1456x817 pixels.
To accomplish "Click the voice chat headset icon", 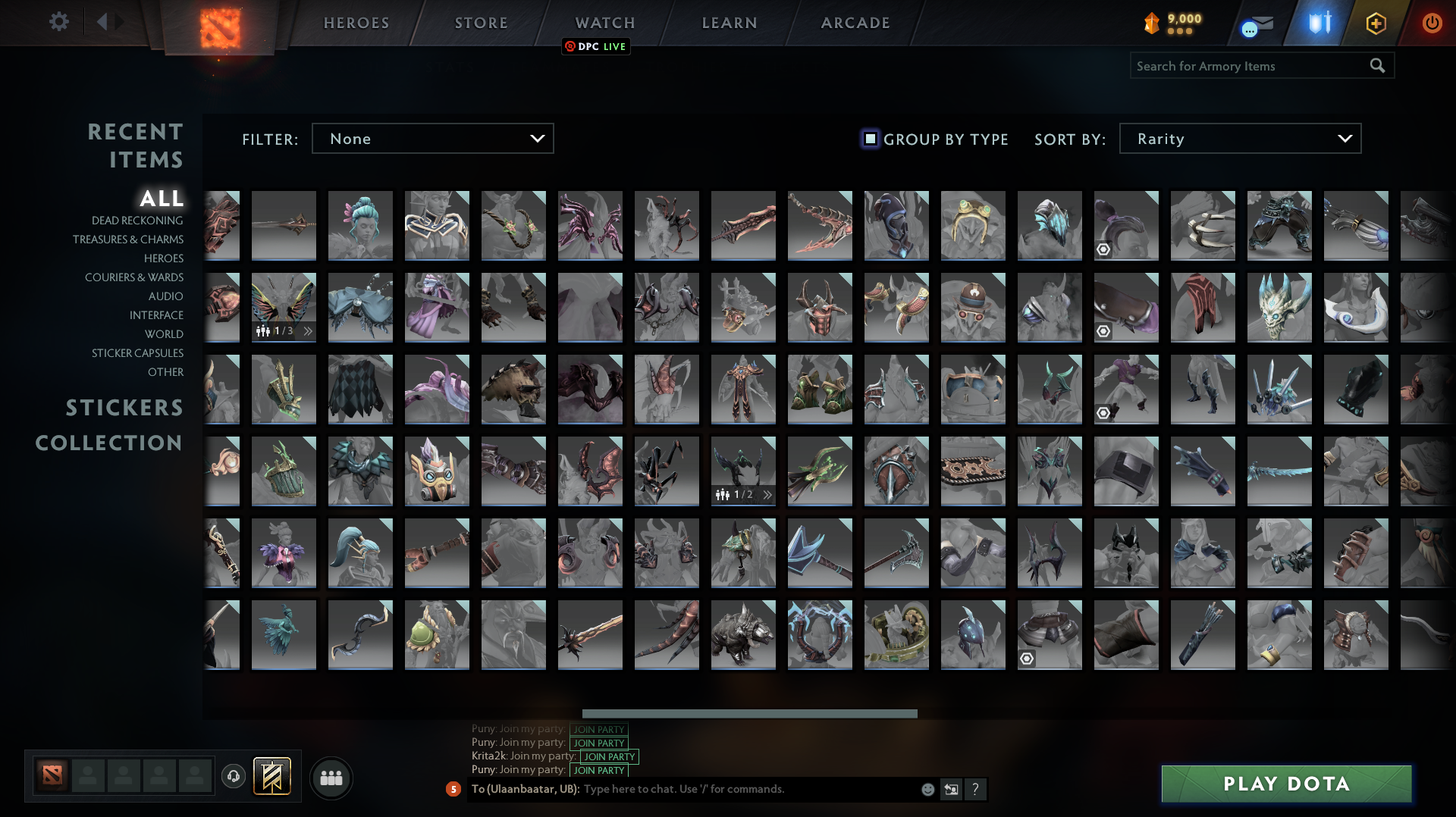I will [234, 777].
